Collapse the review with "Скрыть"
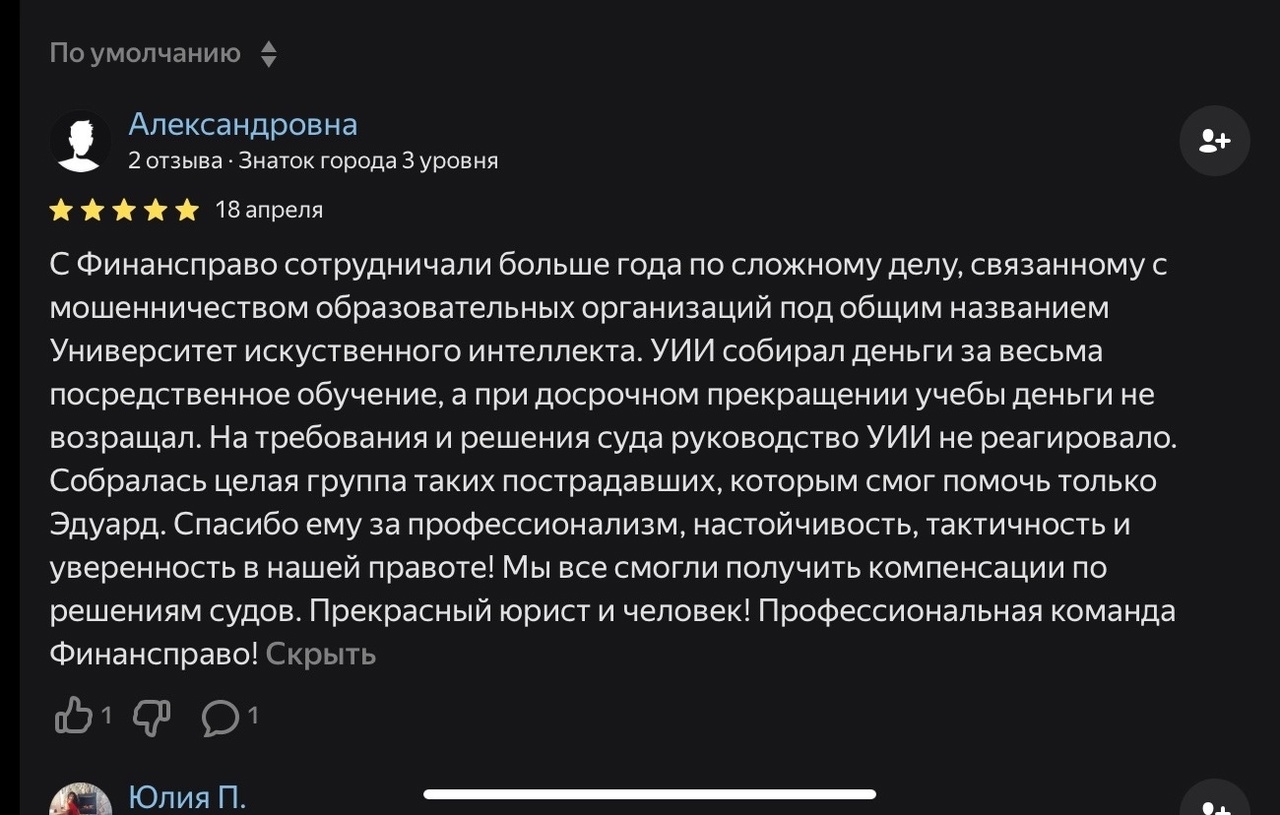 point(321,654)
